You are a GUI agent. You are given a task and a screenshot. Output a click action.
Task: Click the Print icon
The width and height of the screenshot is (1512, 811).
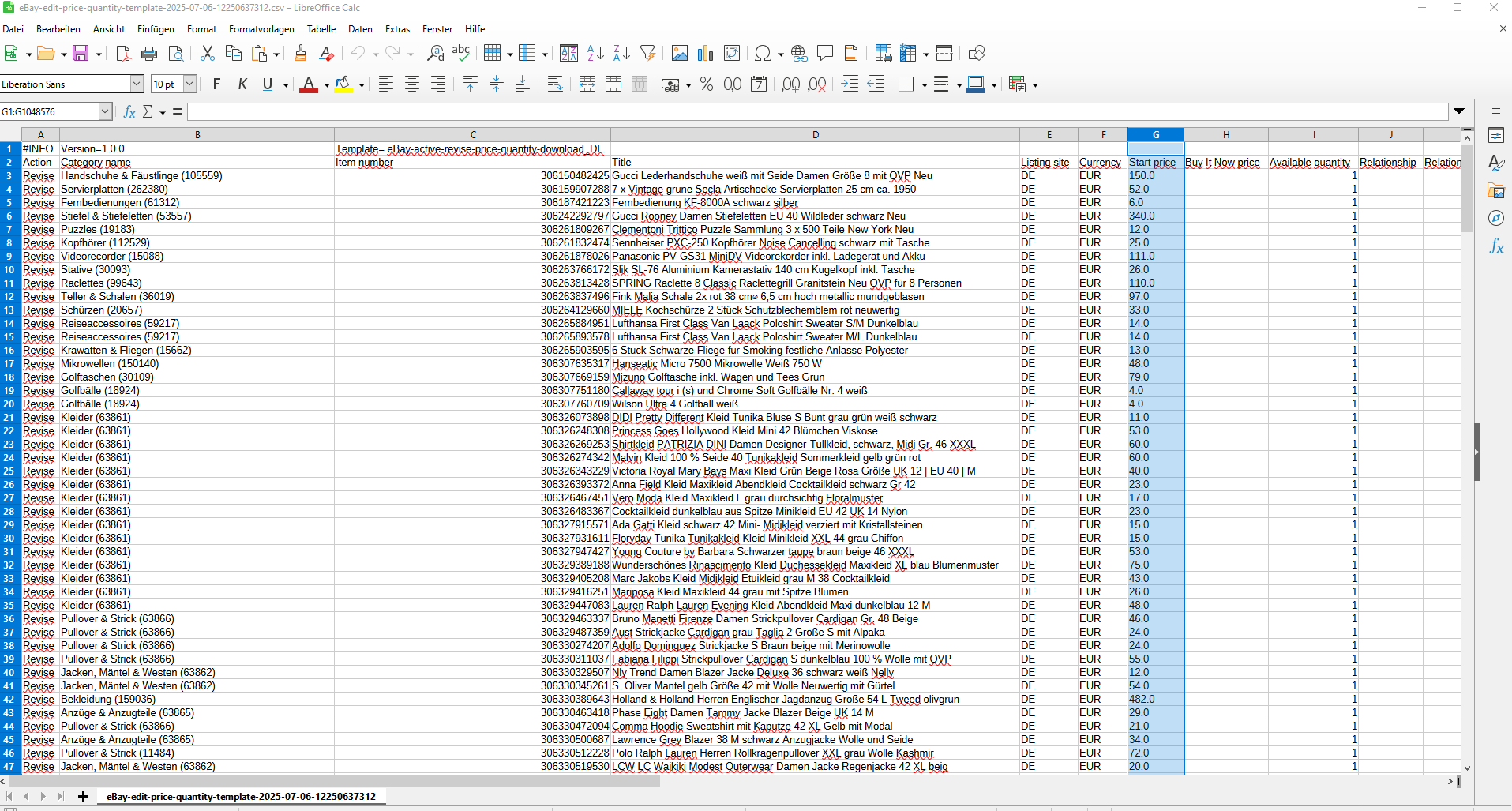149,53
